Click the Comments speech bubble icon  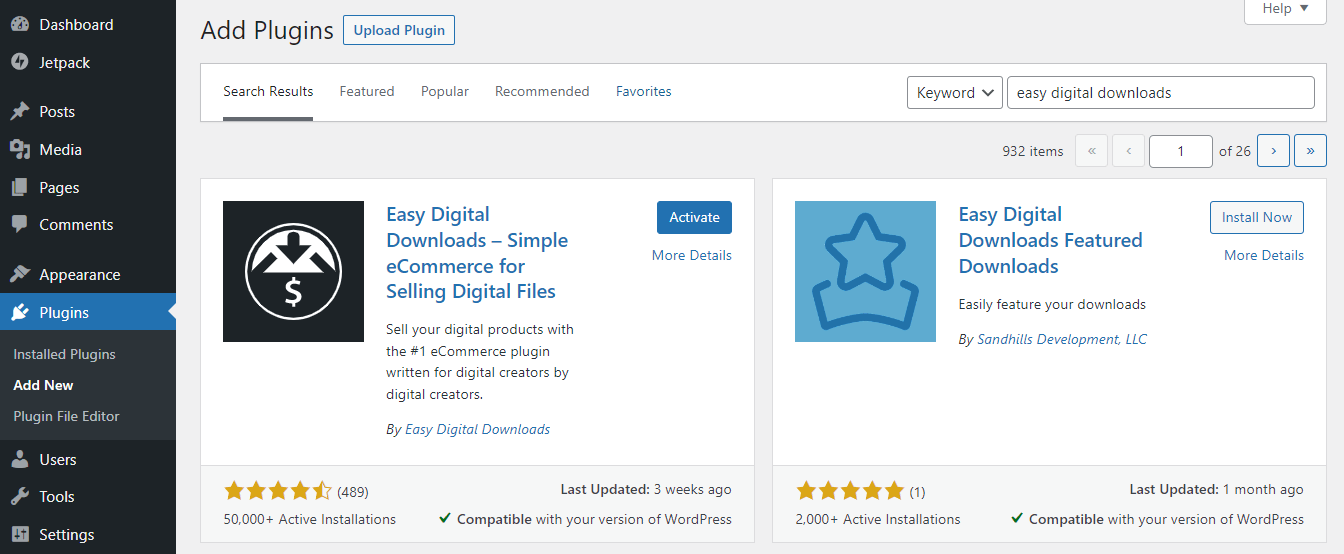[x=20, y=225]
